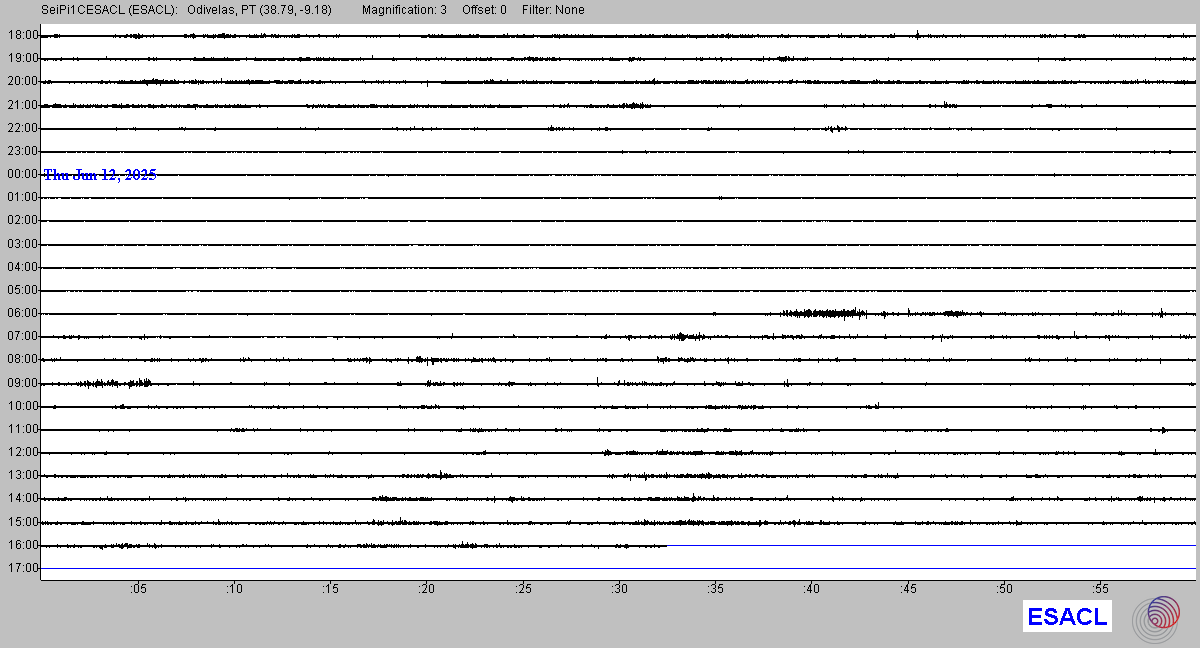This screenshot has width=1200, height=648.
Task: Click the 08:00 hour label
Action: pos(22,359)
